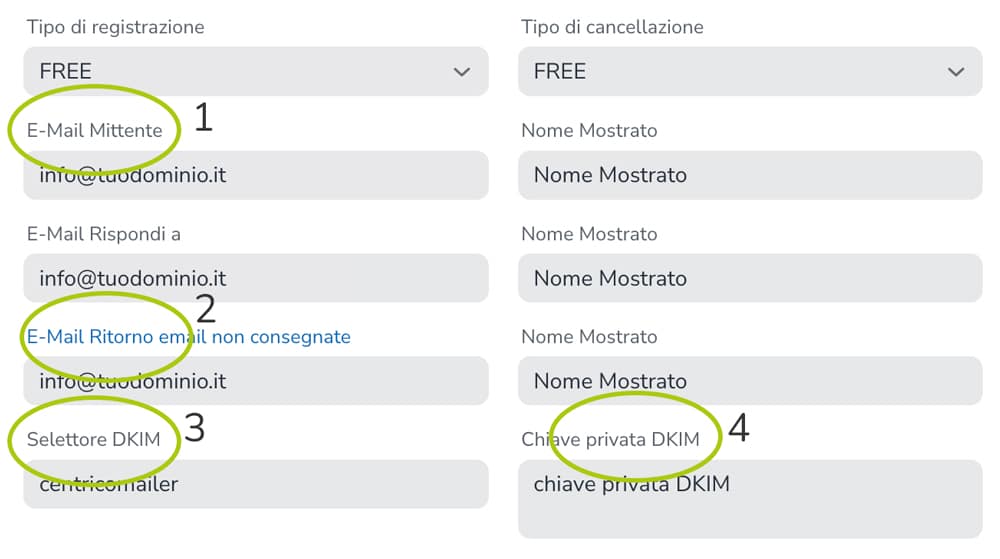Click Nome Mostrato field beside E-Mail Rispondi a
This screenshot has height=559, width=1000.
[x=750, y=278]
